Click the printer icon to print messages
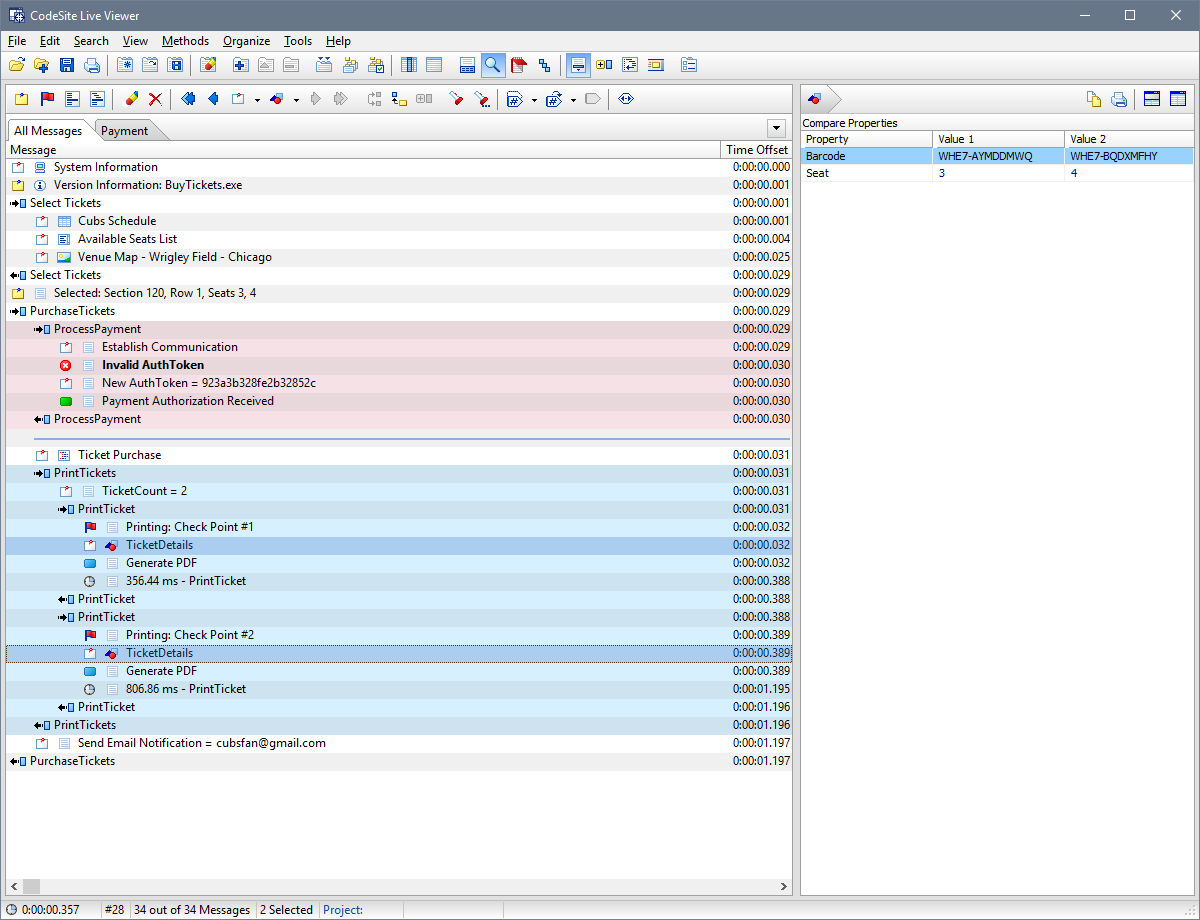This screenshot has height=920, width=1200. click(x=91, y=64)
